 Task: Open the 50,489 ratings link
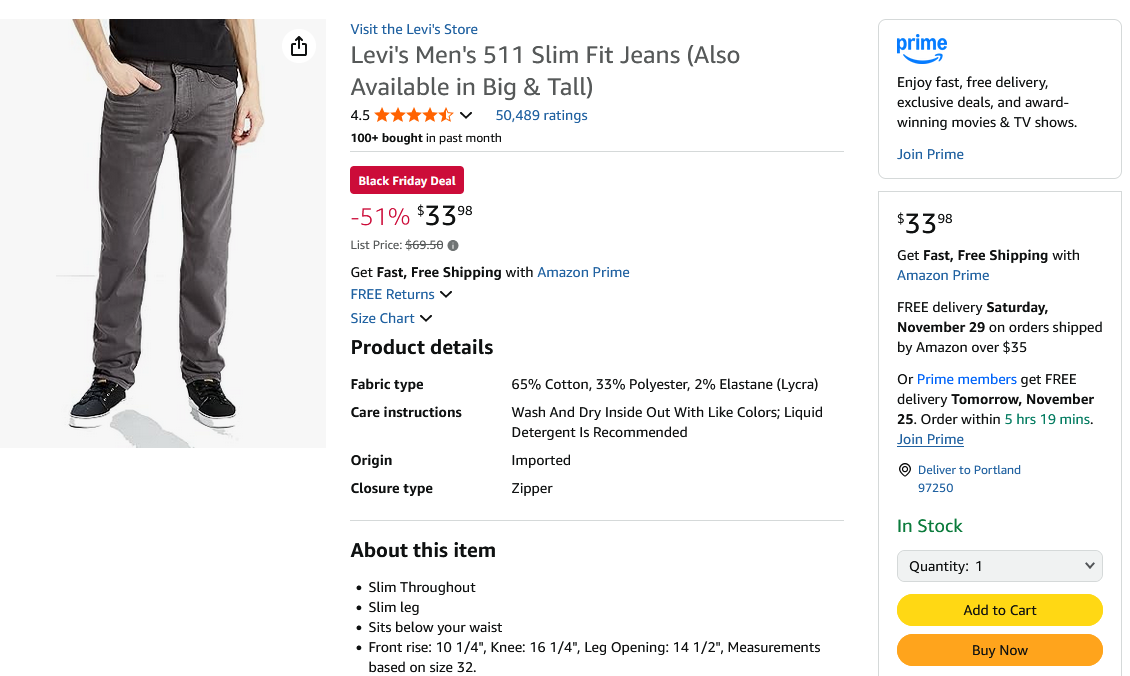tap(541, 115)
